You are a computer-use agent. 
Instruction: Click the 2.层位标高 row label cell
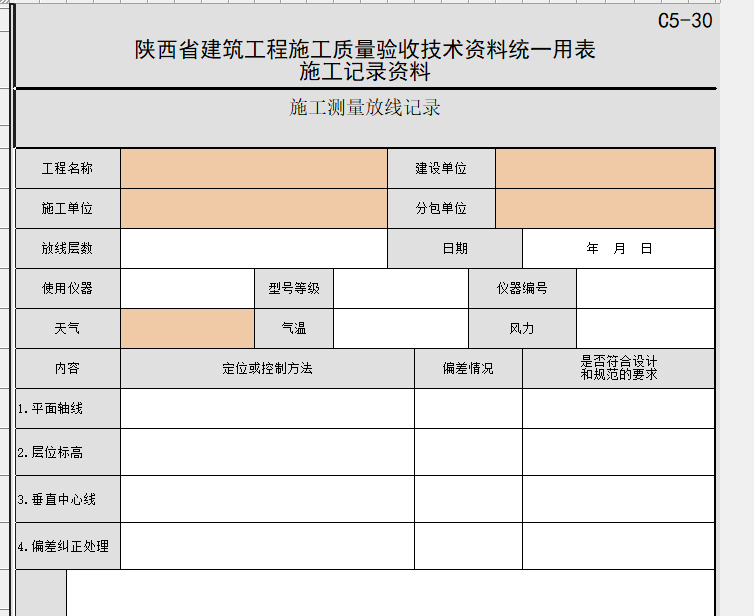coord(67,452)
